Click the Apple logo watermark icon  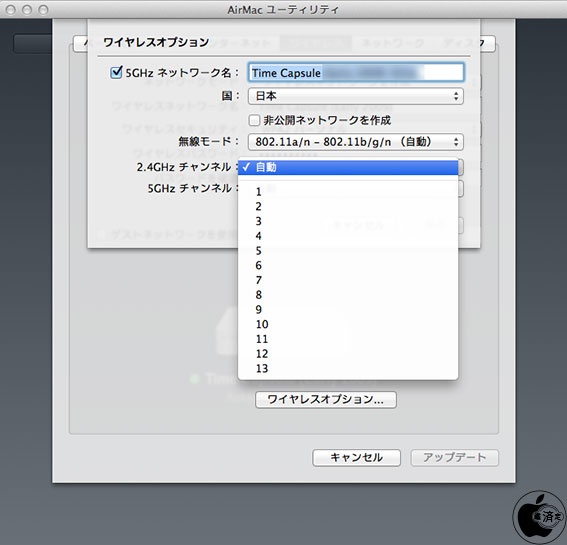[538, 517]
